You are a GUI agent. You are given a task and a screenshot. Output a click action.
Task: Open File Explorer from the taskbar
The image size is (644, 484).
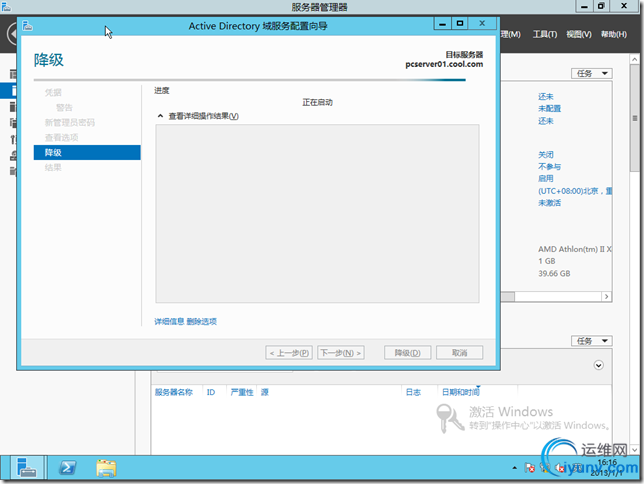[106, 468]
